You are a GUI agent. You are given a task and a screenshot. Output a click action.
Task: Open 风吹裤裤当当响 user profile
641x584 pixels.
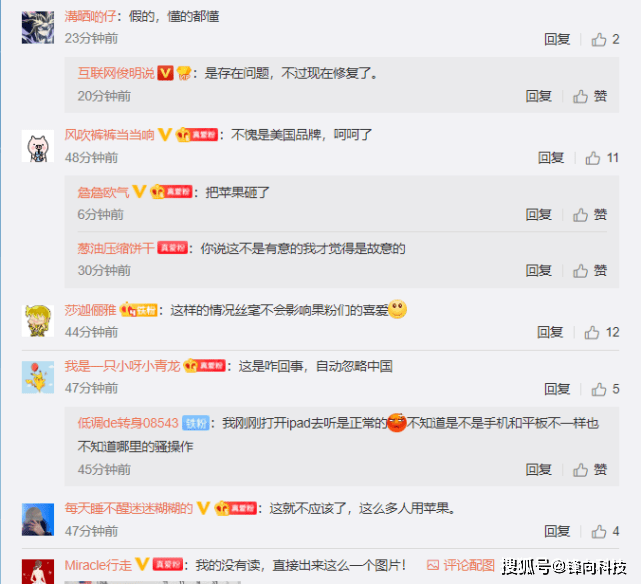109,134
